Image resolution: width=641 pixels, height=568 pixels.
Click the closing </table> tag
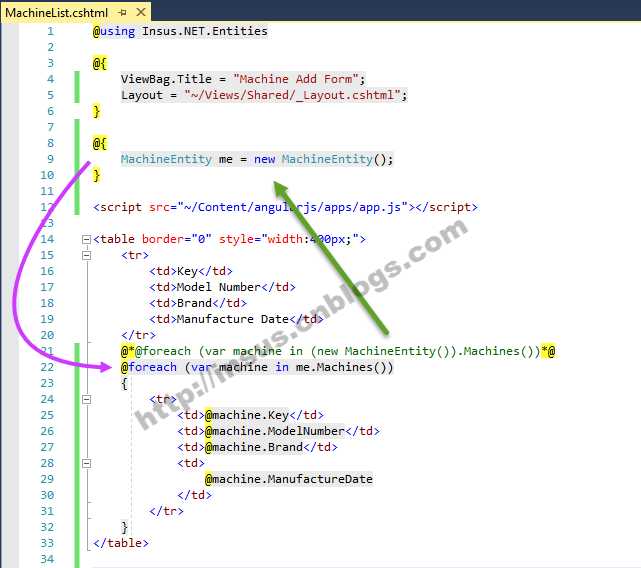tap(121, 543)
